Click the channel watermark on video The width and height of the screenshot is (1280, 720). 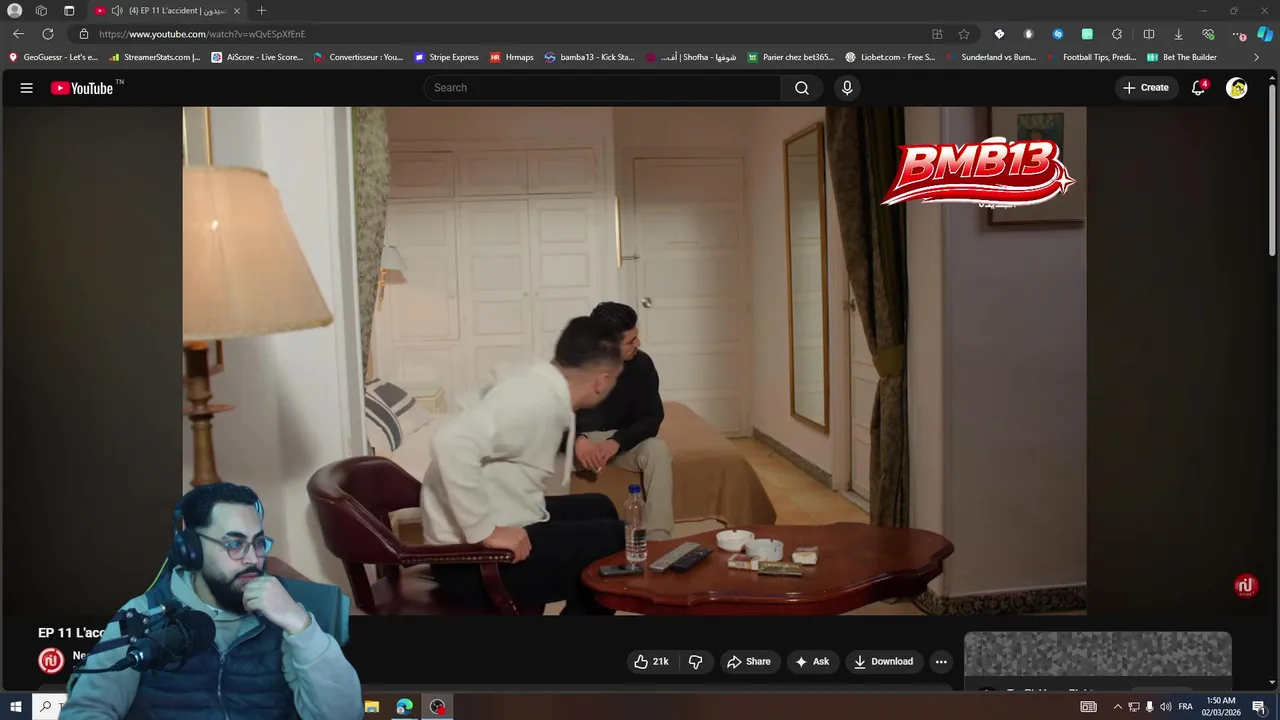tap(1245, 586)
